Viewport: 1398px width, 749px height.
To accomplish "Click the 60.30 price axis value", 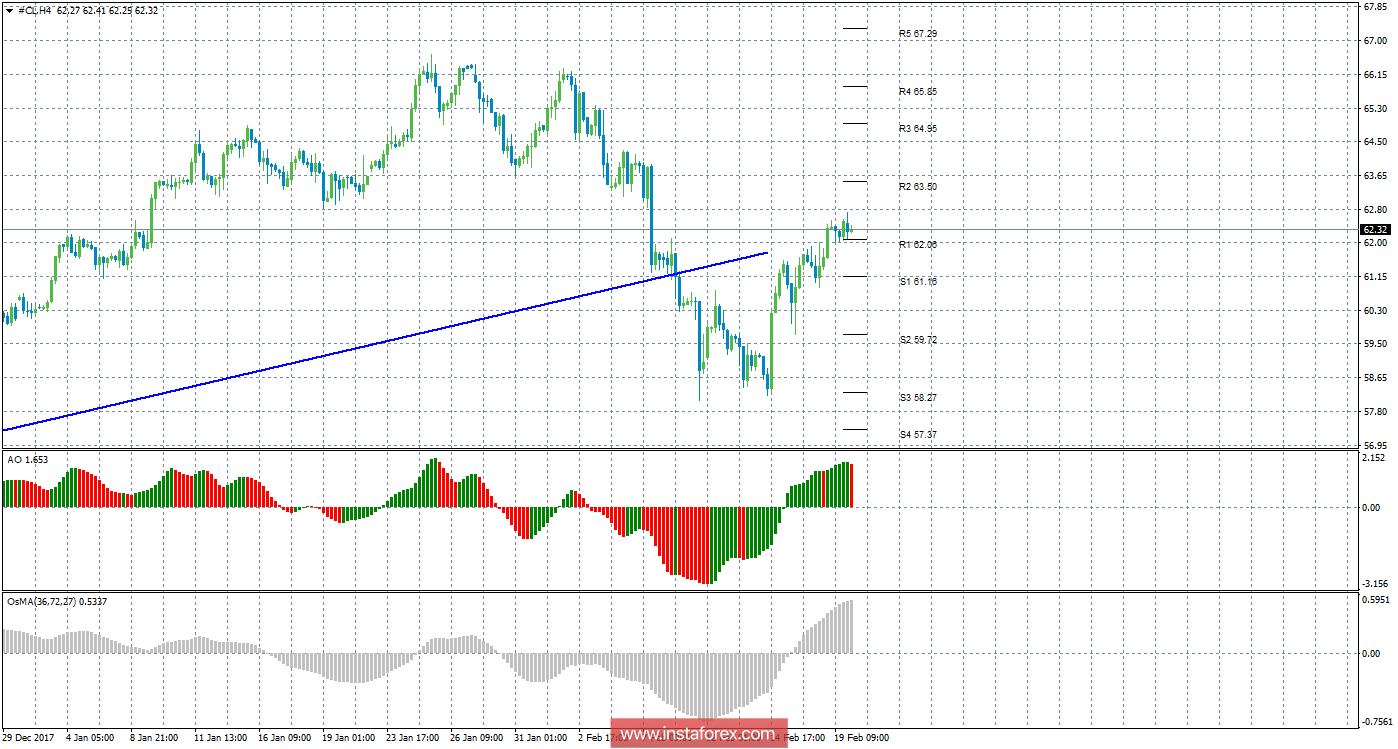I will pyautogui.click(x=1375, y=311).
